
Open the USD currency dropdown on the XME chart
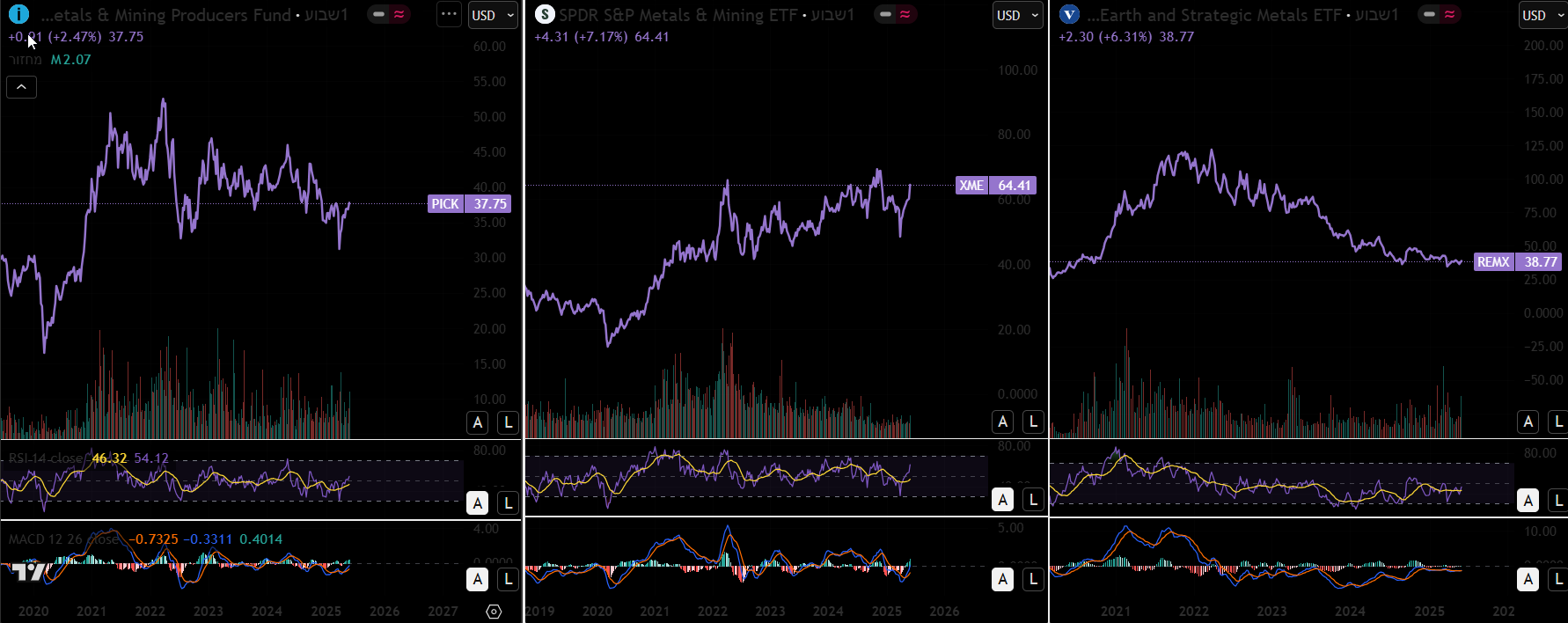[1017, 16]
